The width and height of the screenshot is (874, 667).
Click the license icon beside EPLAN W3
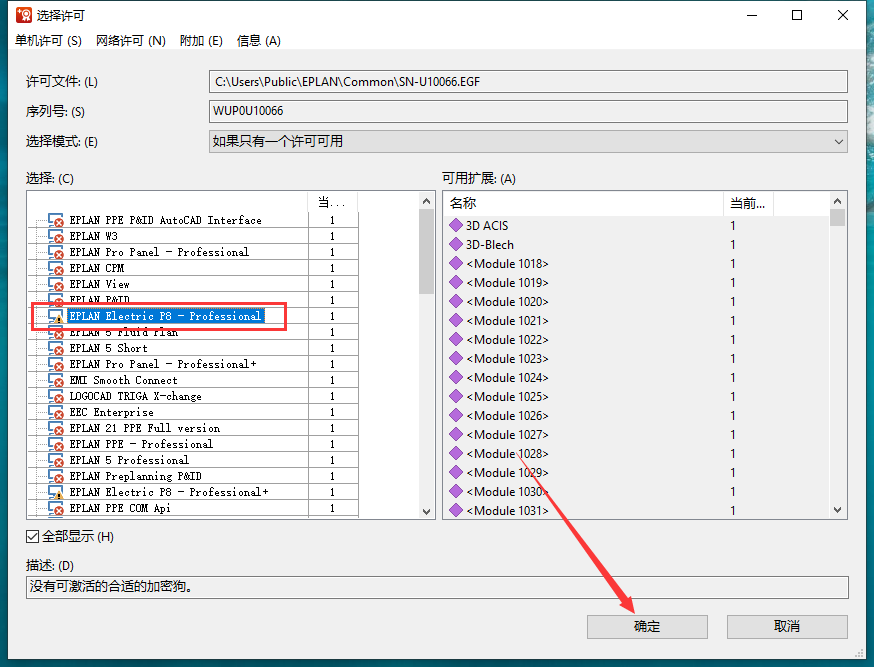[56, 236]
